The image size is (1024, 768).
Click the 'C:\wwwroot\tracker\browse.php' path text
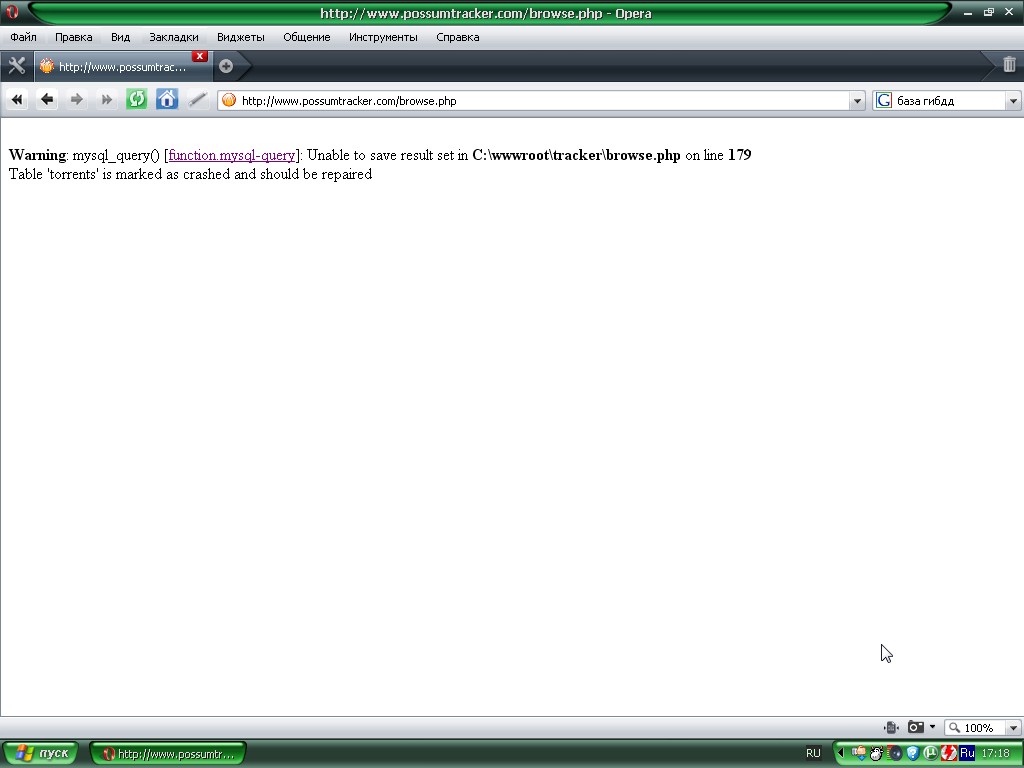[x=576, y=155]
